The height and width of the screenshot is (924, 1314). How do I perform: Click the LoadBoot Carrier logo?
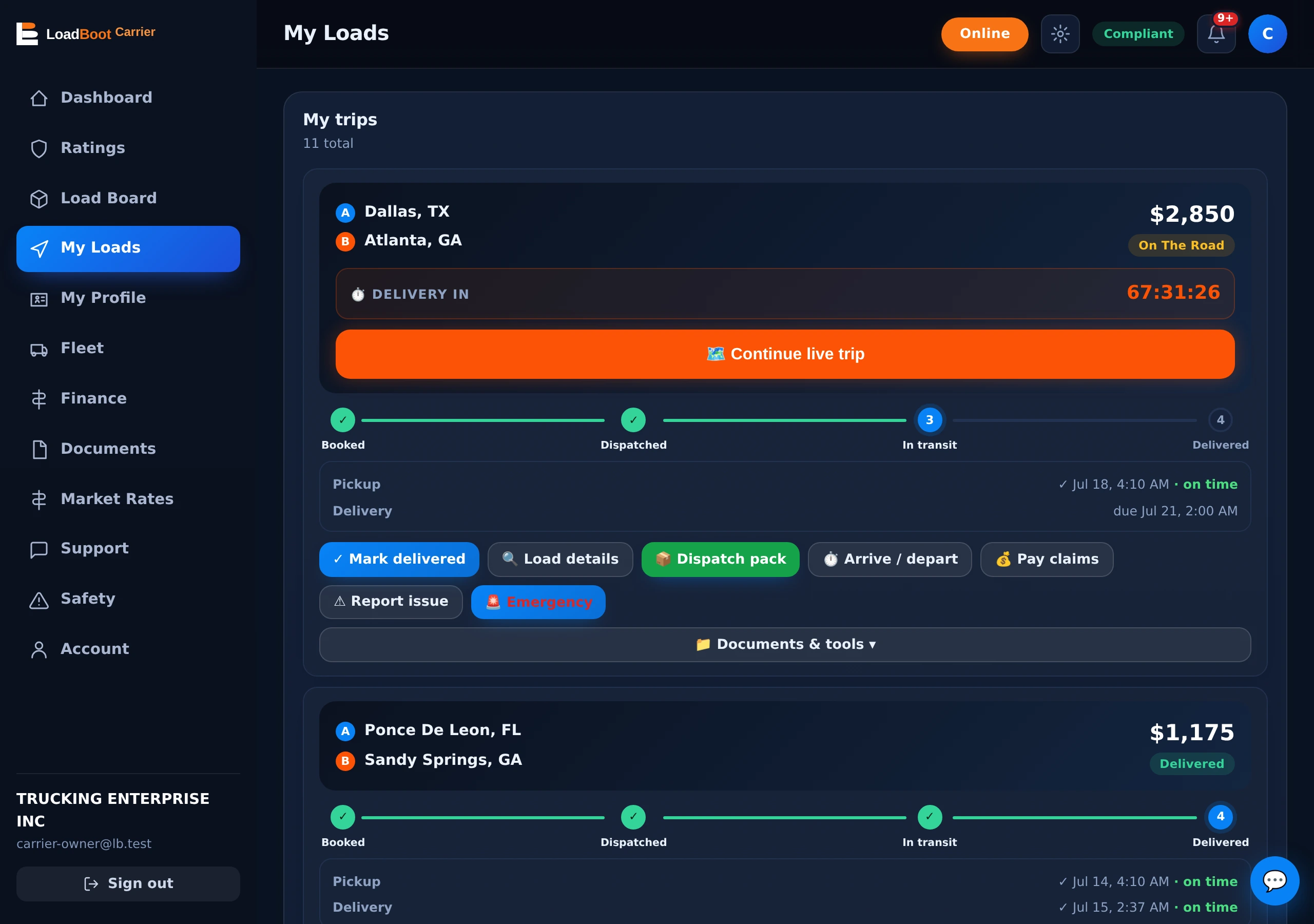click(x=86, y=33)
